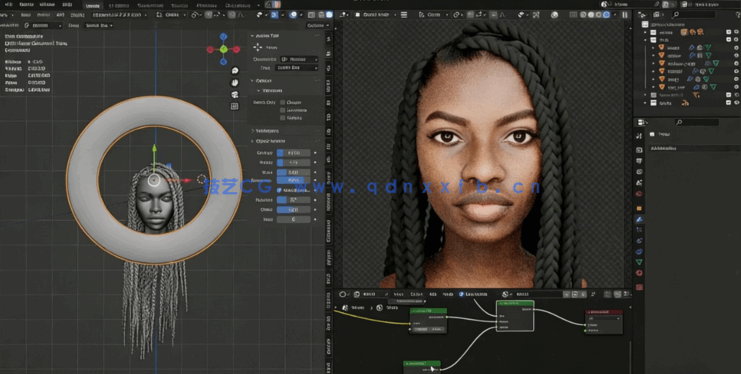Toggle the Use Nodes checkbox in node editor
741x374 pixels.
[x=461, y=294]
